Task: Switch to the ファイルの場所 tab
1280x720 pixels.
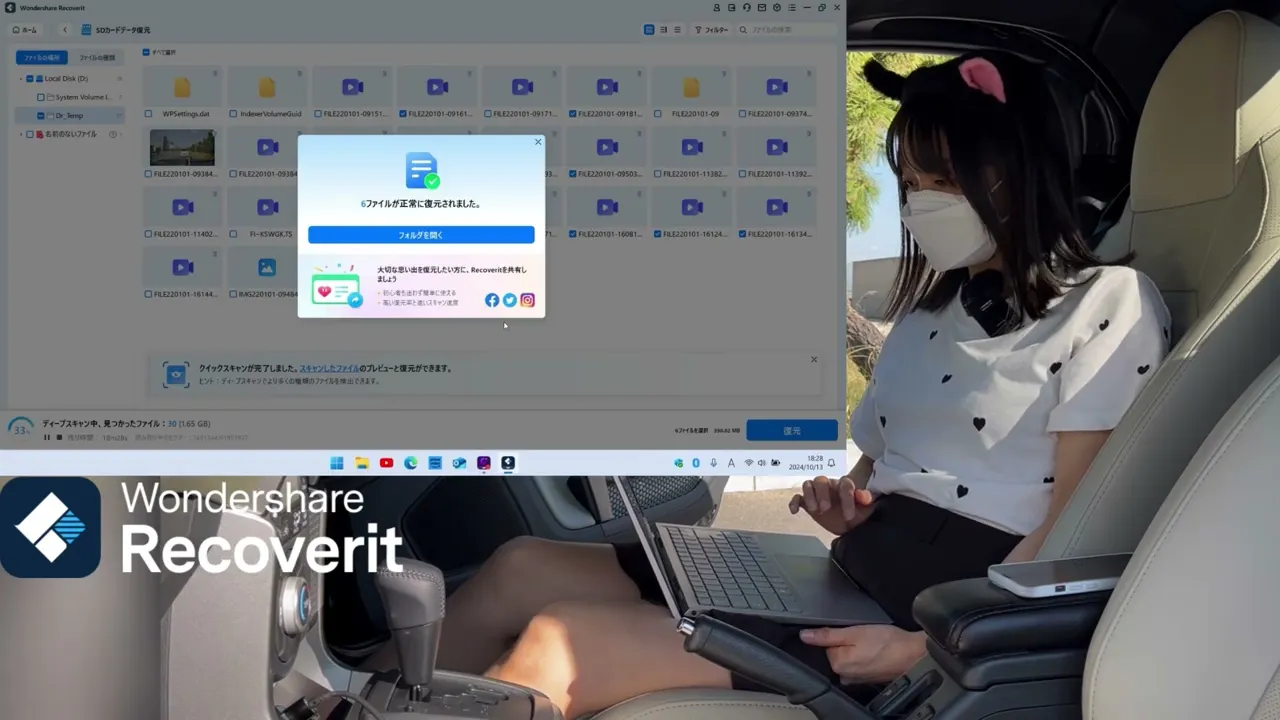Action: click(42, 58)
